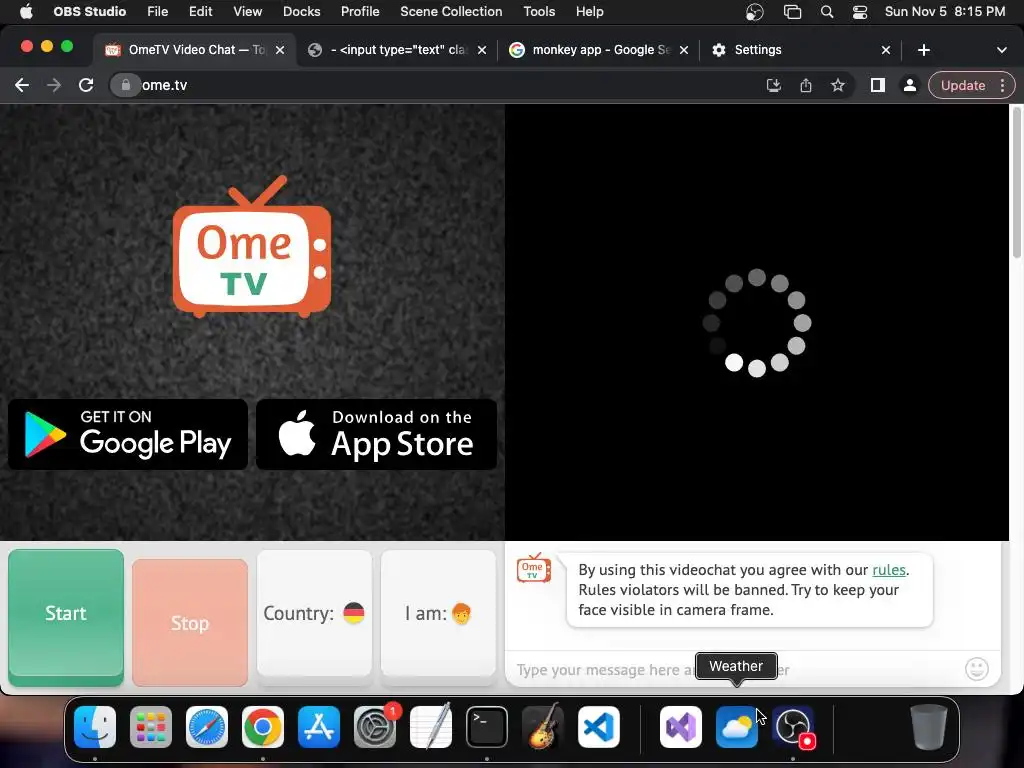Click the page vertical scrollbar
Image resolution: width=1024 pixels, height=768 pixels.
(x=1017, y=183)
